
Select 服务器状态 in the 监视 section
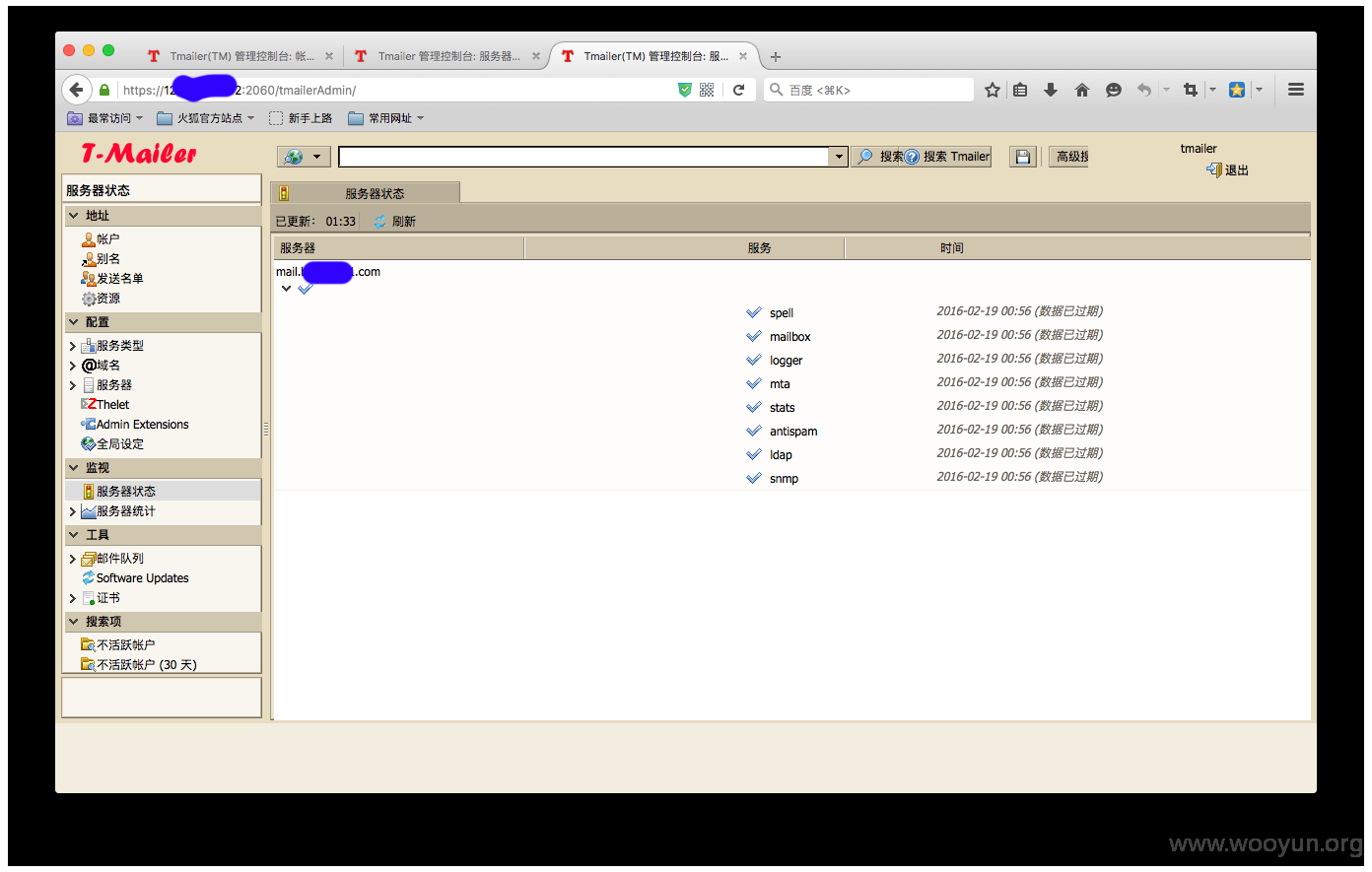[118, 492]
